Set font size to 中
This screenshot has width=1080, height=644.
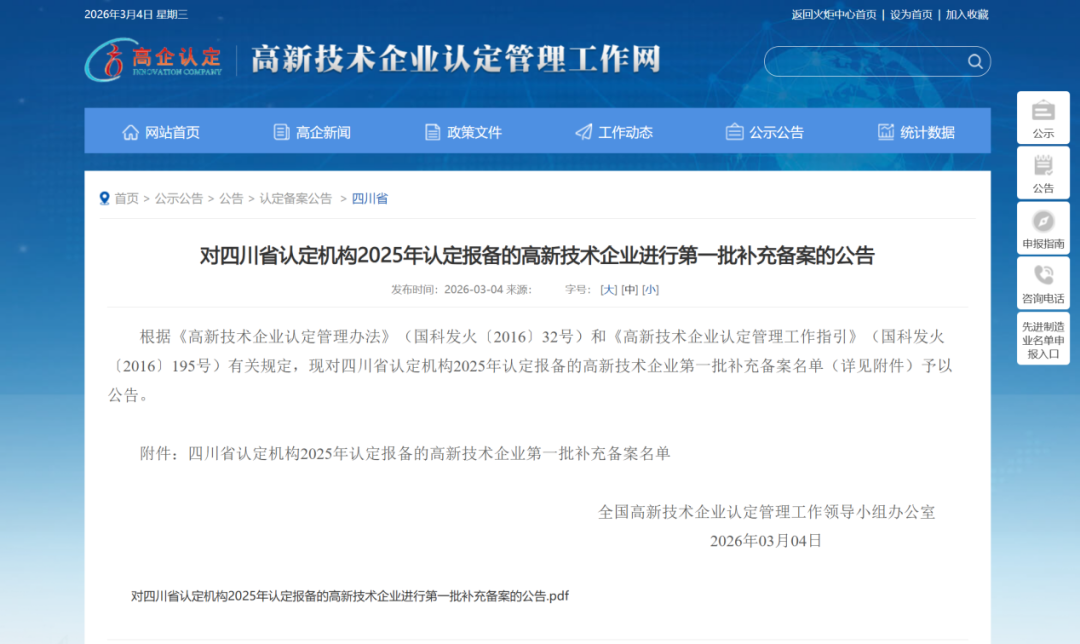point(629,290)
